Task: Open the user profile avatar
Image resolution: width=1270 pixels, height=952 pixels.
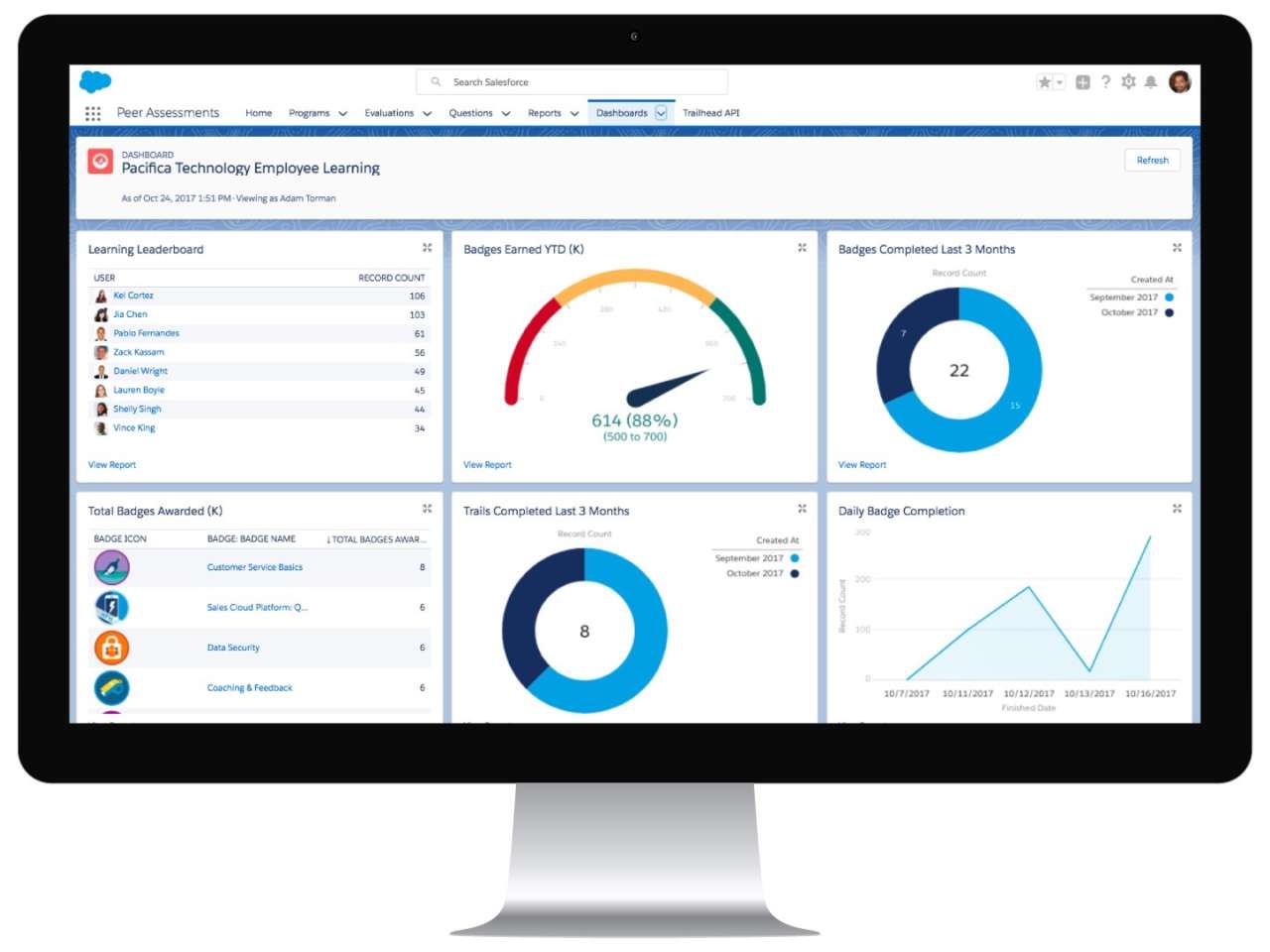Action: 1180,82
